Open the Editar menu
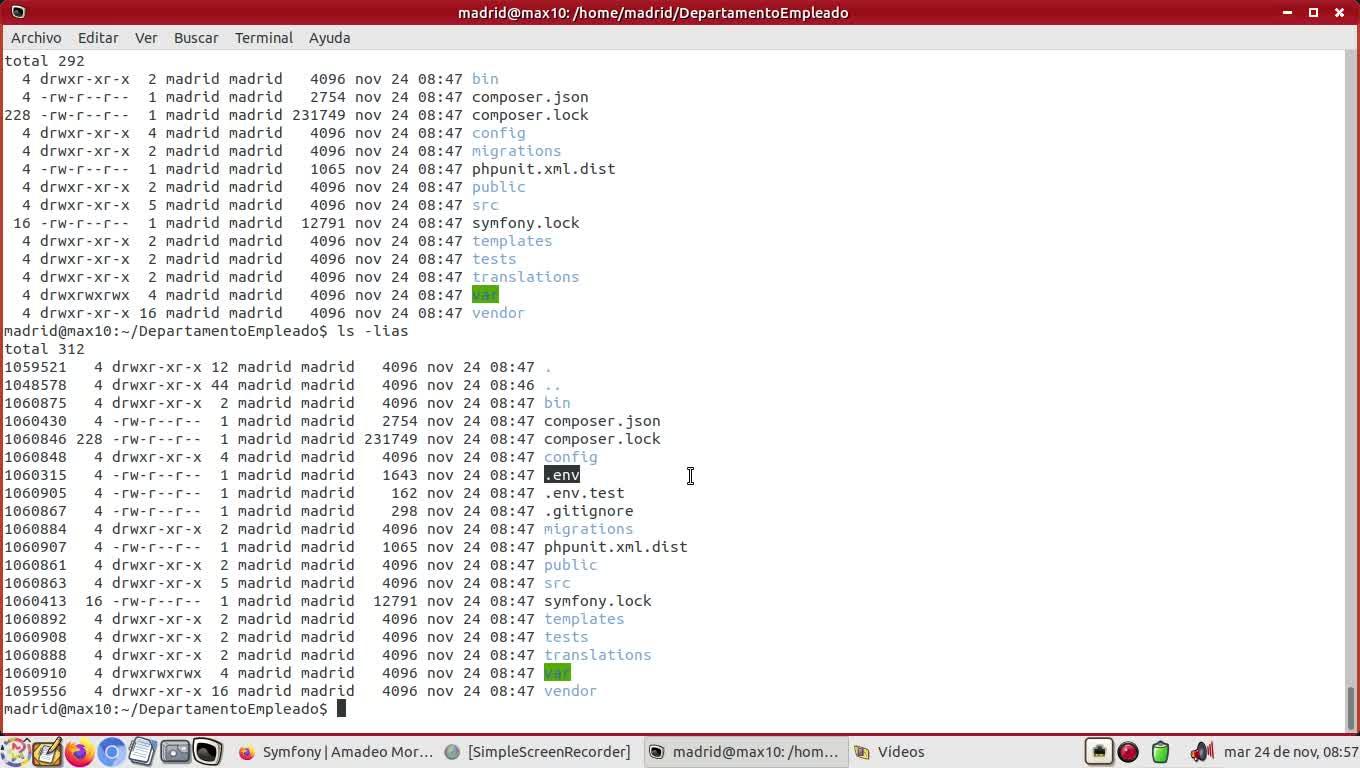Screen dimensions: 1360x768 [x=98, y=37]
